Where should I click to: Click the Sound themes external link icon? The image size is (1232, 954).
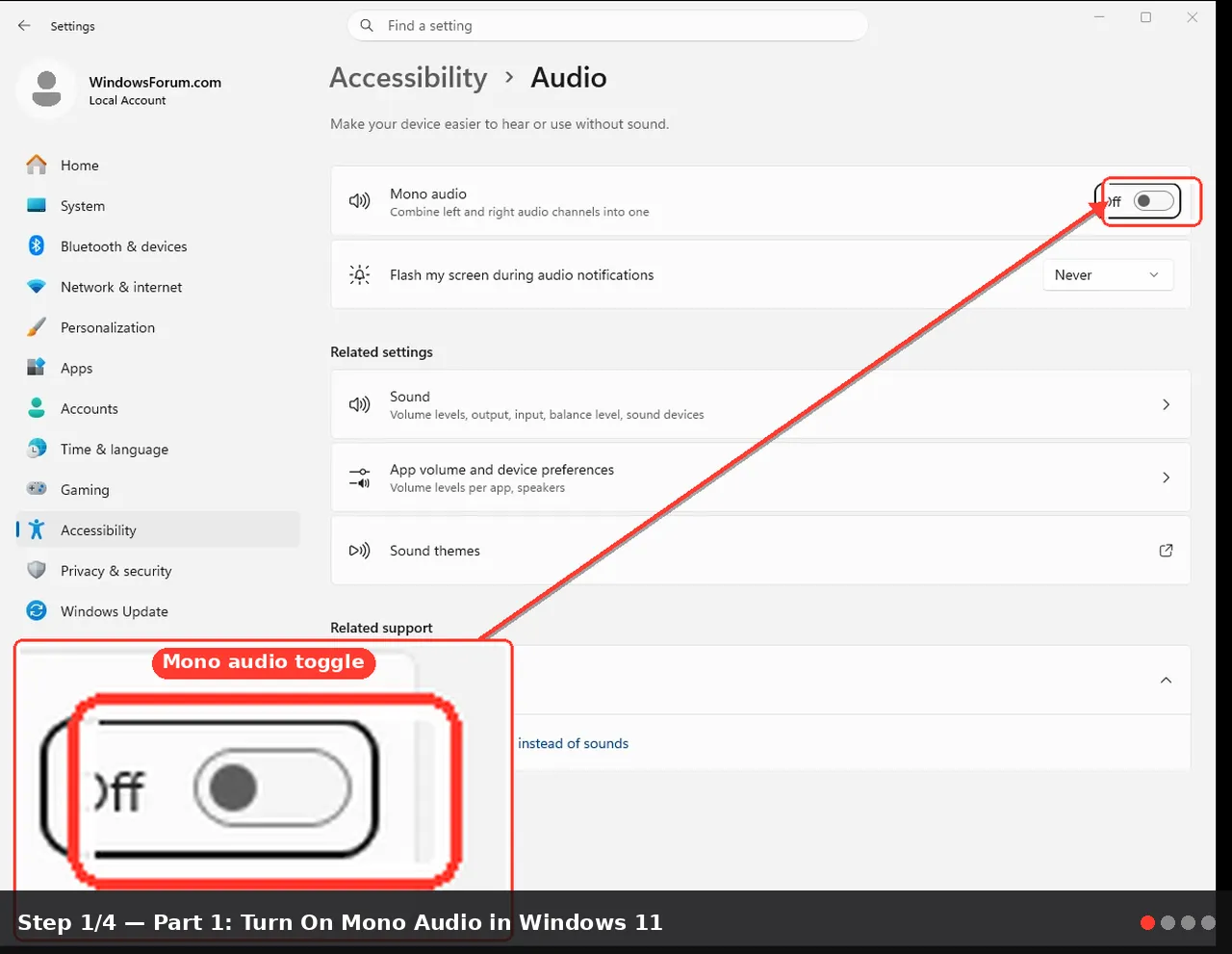[1166, 551]
